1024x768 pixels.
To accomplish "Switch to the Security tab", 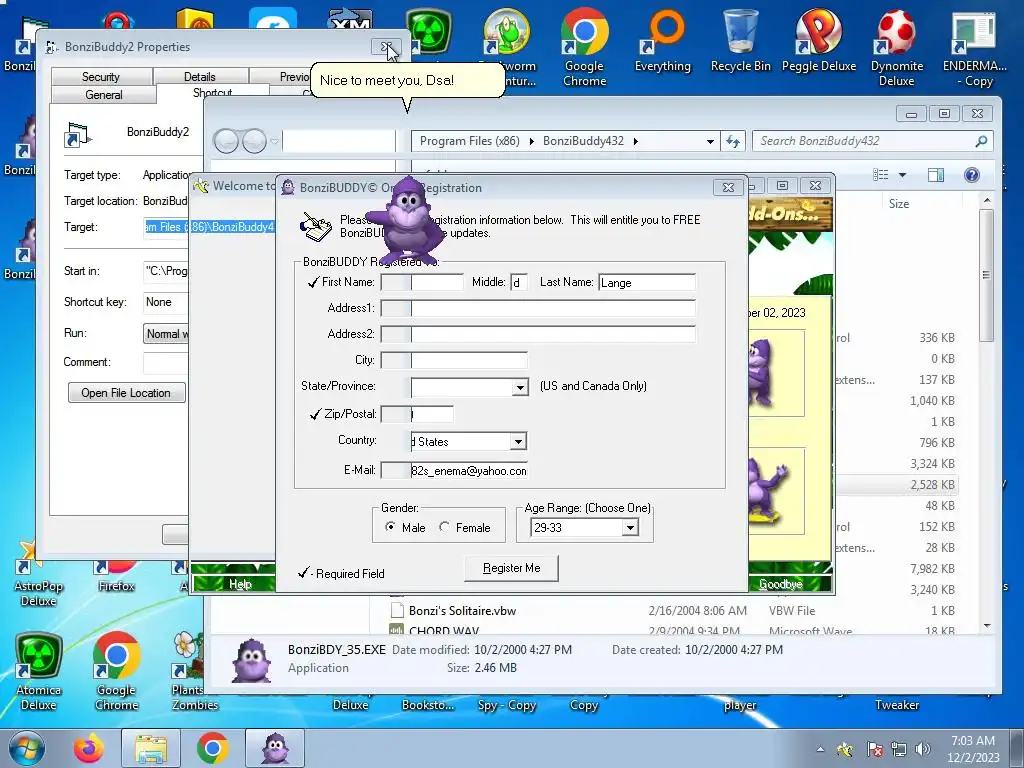I will 101,76.
